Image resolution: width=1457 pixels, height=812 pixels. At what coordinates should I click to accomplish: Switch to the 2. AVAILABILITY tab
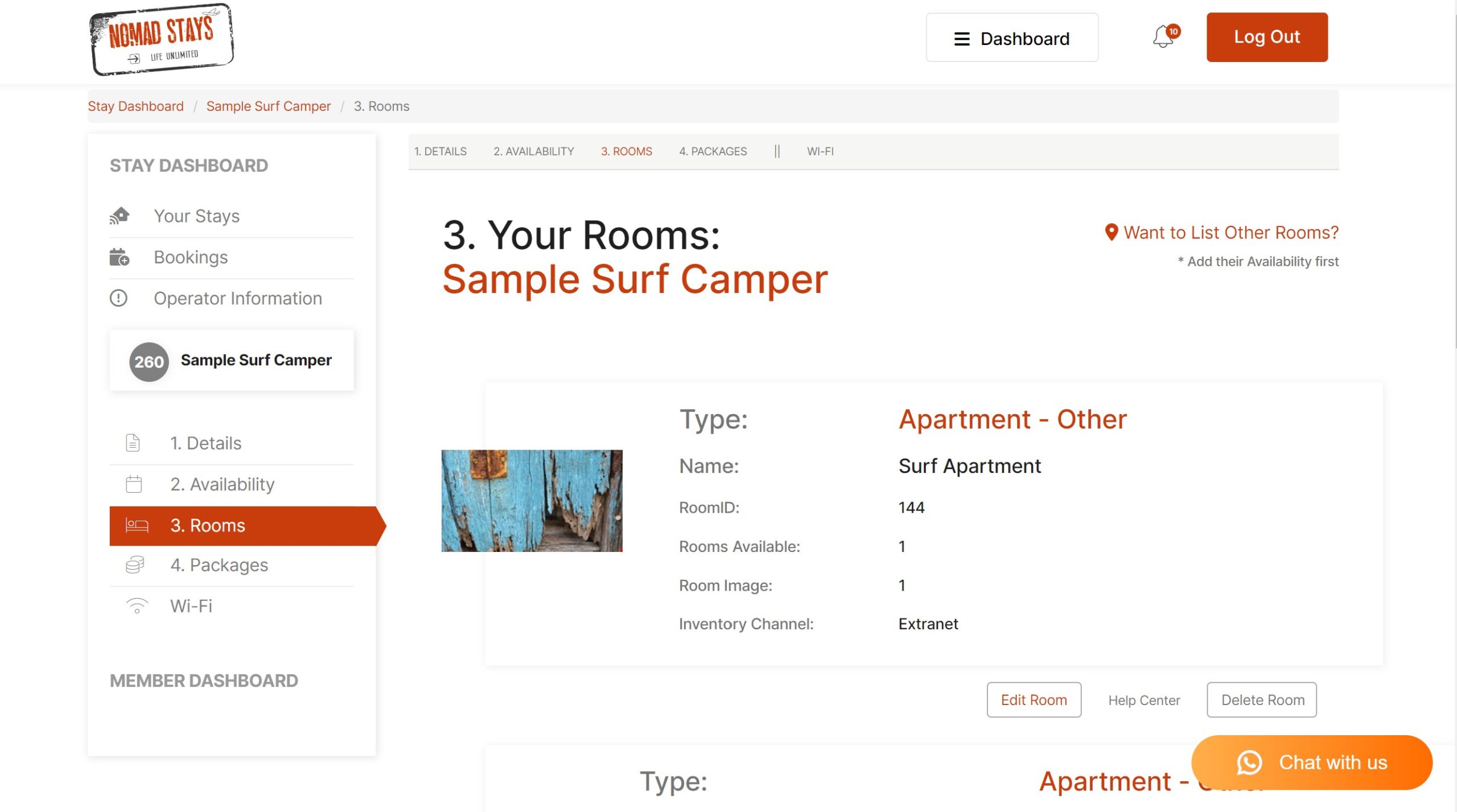click(x=533, y=151)
